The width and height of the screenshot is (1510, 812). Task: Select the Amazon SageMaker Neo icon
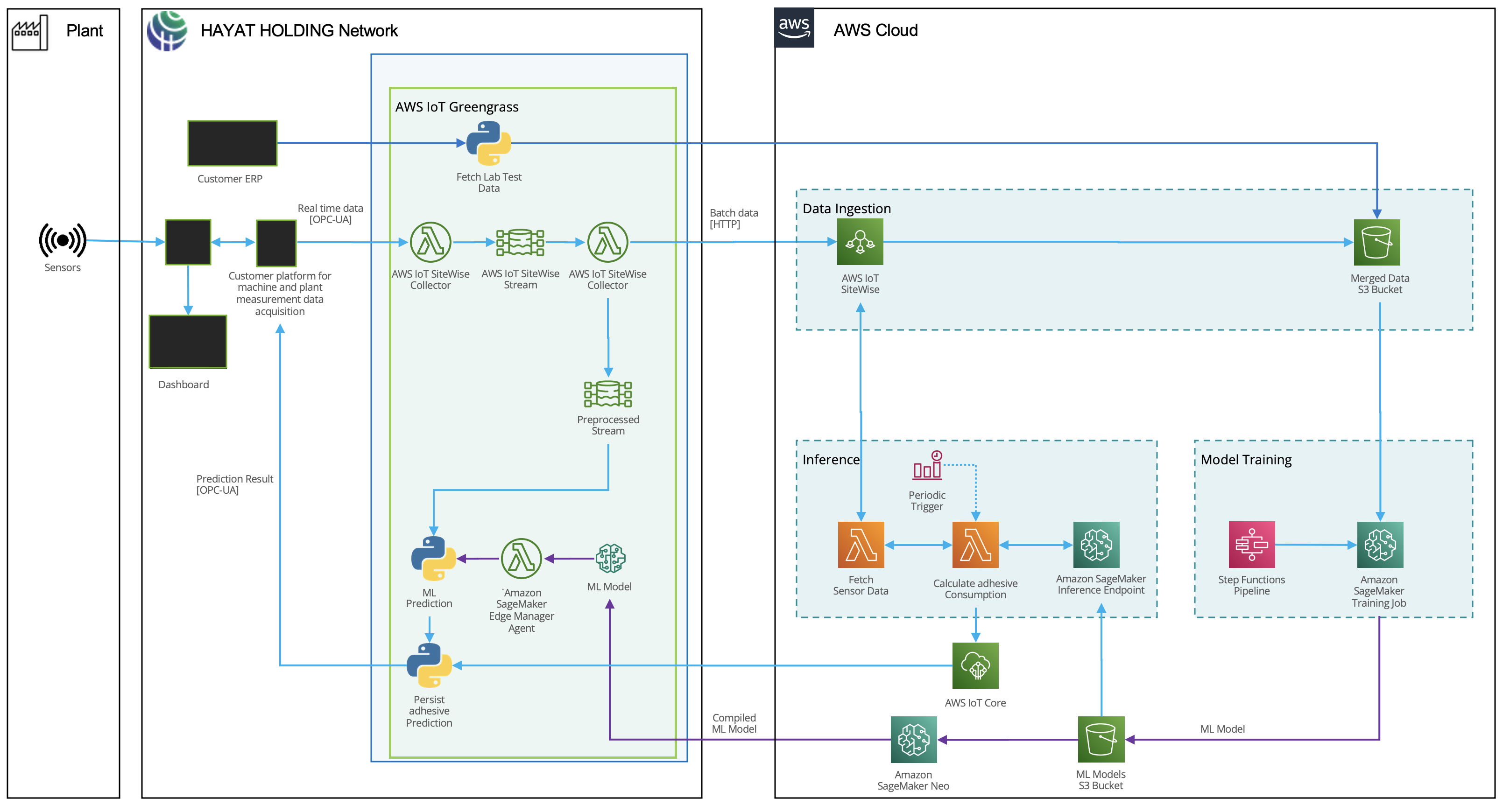point(913,739)
